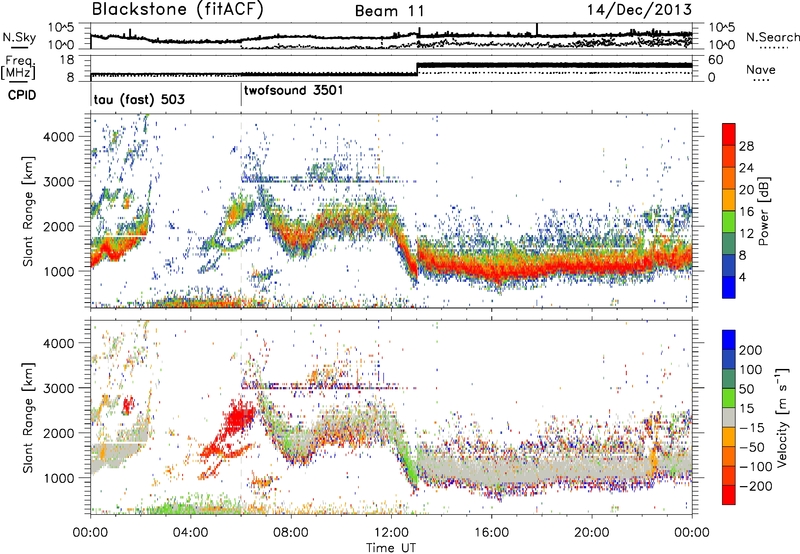Click the 28 value on power colorbar

pyautogui.click(x=746, y=146)
